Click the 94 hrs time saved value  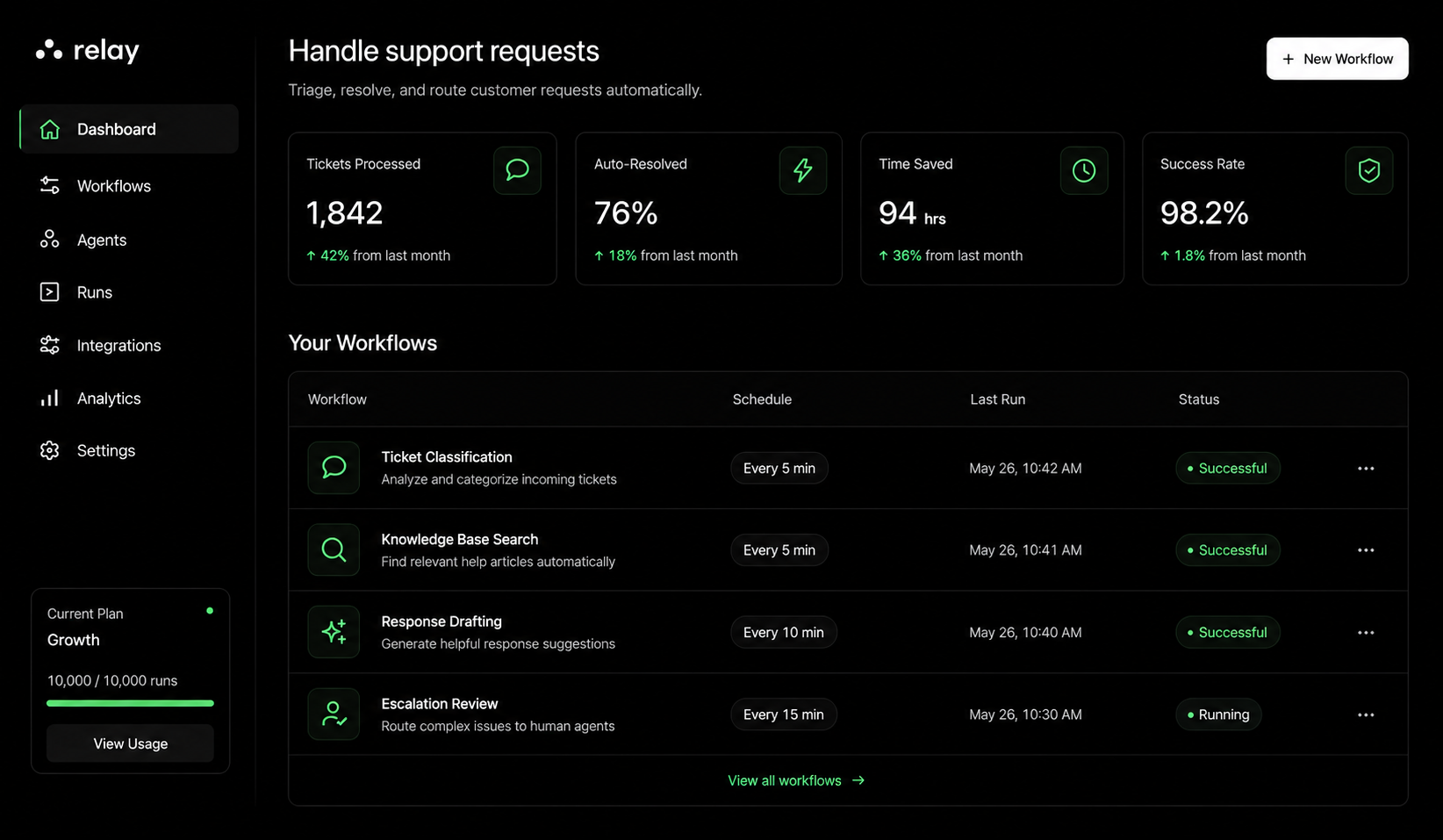pyautogui.click(x=912, y=213)
